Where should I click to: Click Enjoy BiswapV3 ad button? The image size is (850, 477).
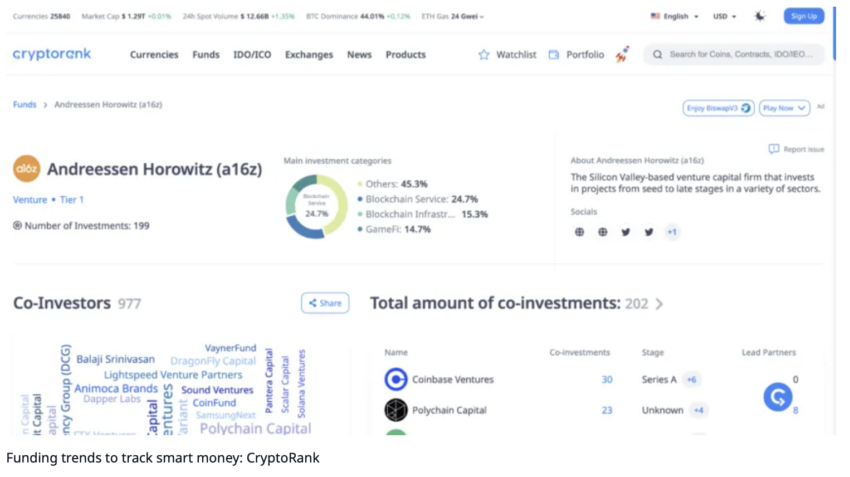pos(718,108)
